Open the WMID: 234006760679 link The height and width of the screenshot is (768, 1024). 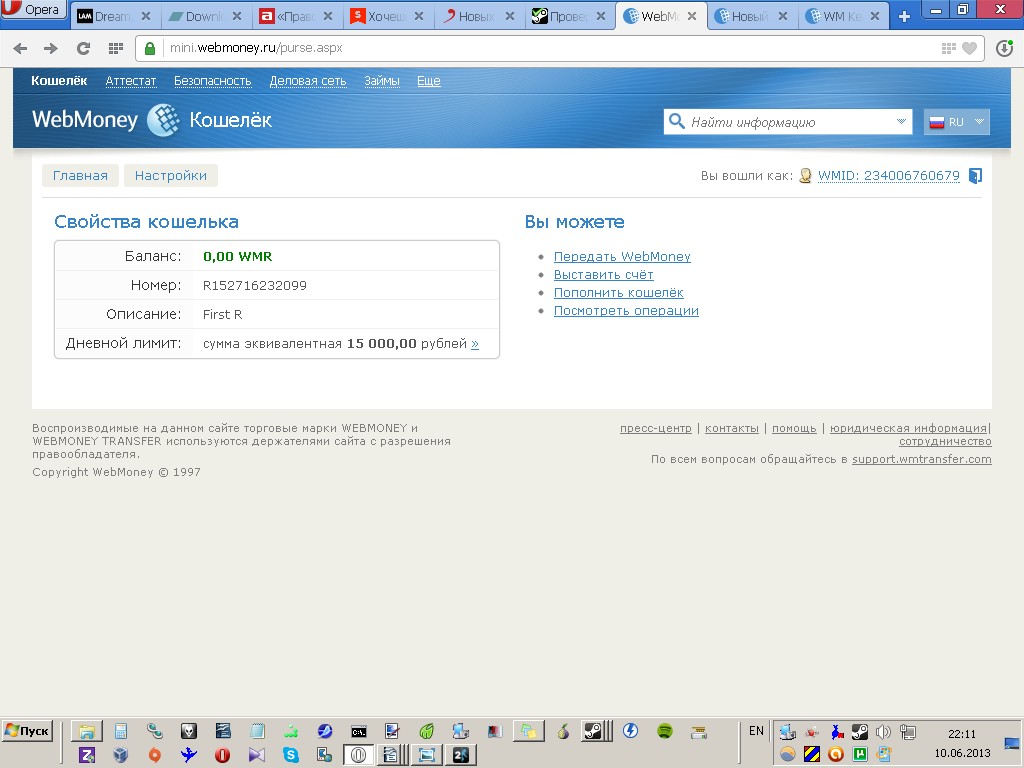(889, 176)
